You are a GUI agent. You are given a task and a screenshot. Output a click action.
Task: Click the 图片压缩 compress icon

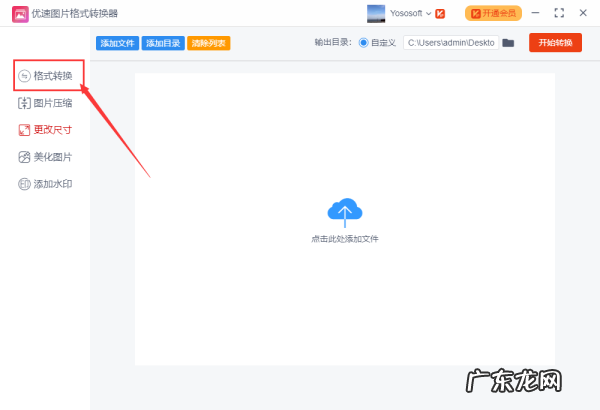[x=24, y=103]
